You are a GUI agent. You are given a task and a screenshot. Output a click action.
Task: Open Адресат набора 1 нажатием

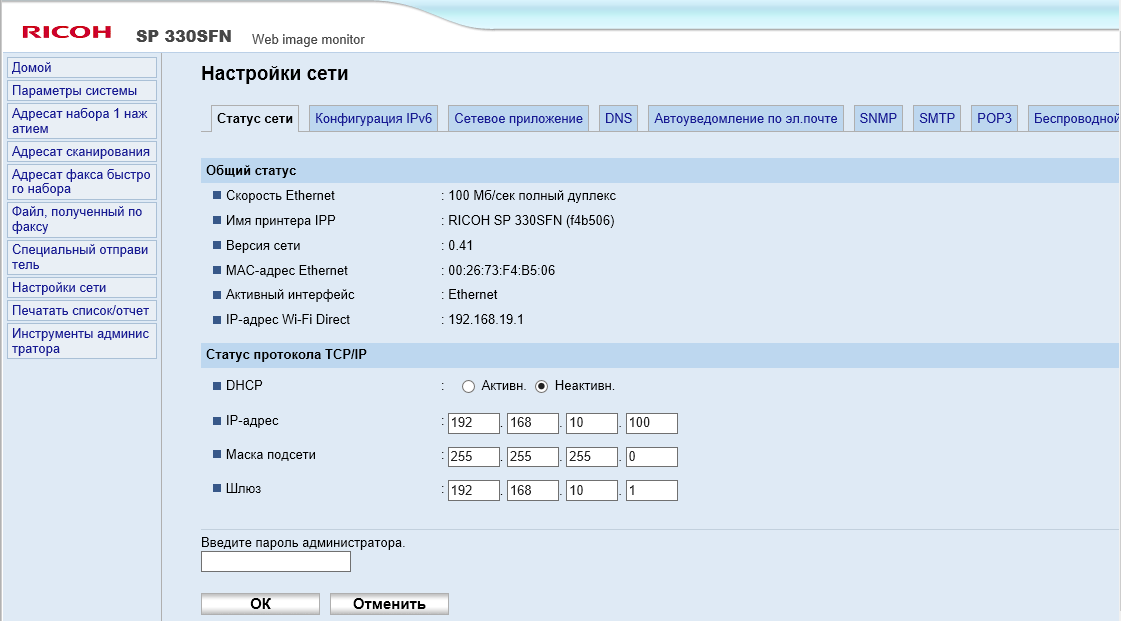tap(82, 121)
